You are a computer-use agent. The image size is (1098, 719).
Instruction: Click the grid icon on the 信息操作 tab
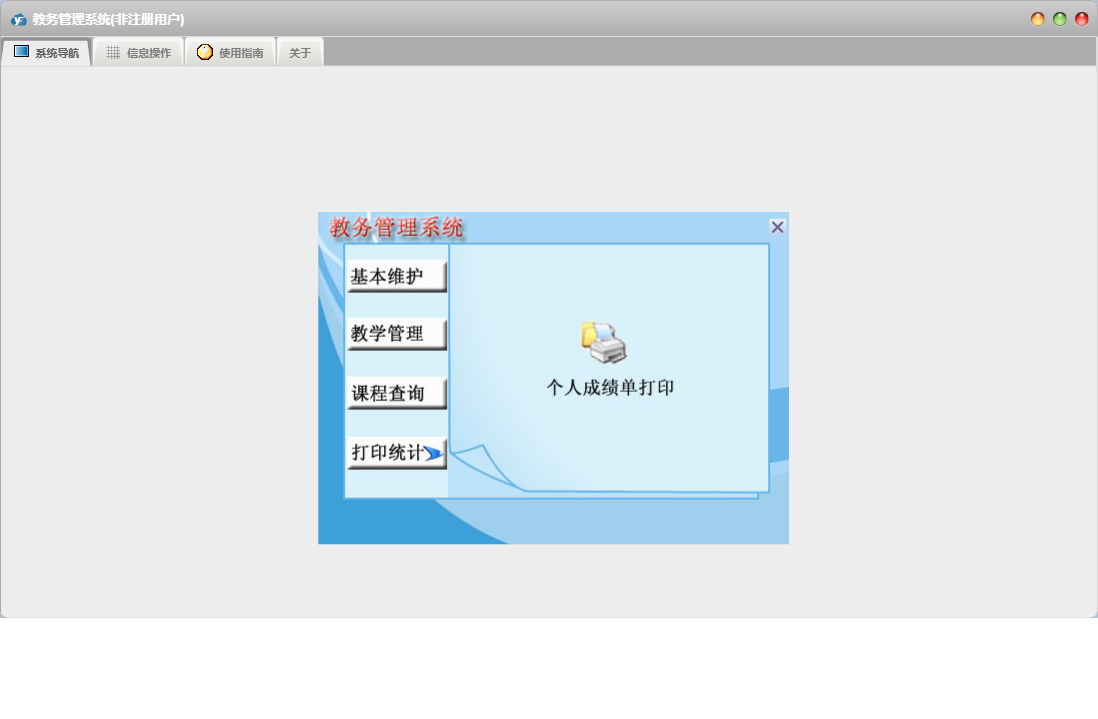113,52
